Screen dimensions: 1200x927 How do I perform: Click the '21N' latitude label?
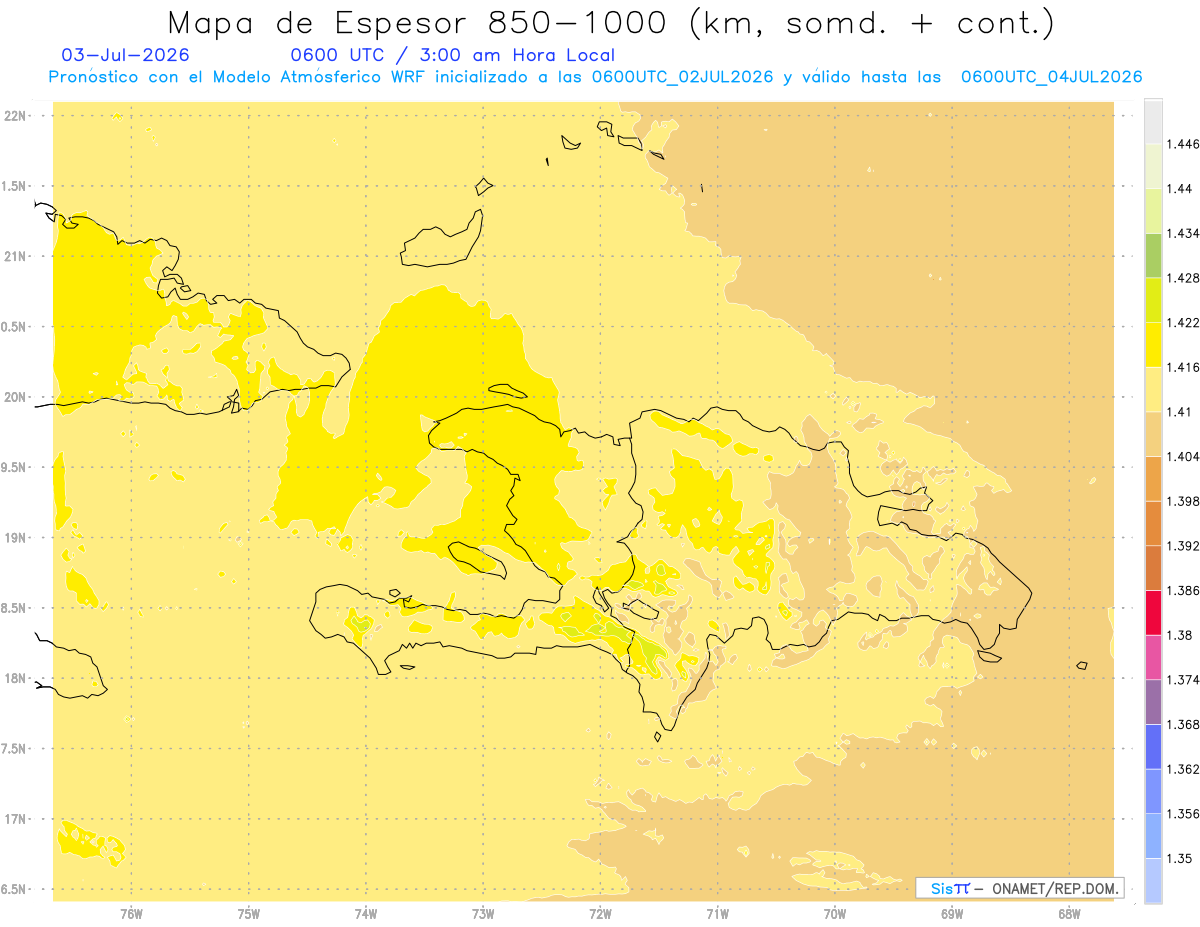(16, 257)
